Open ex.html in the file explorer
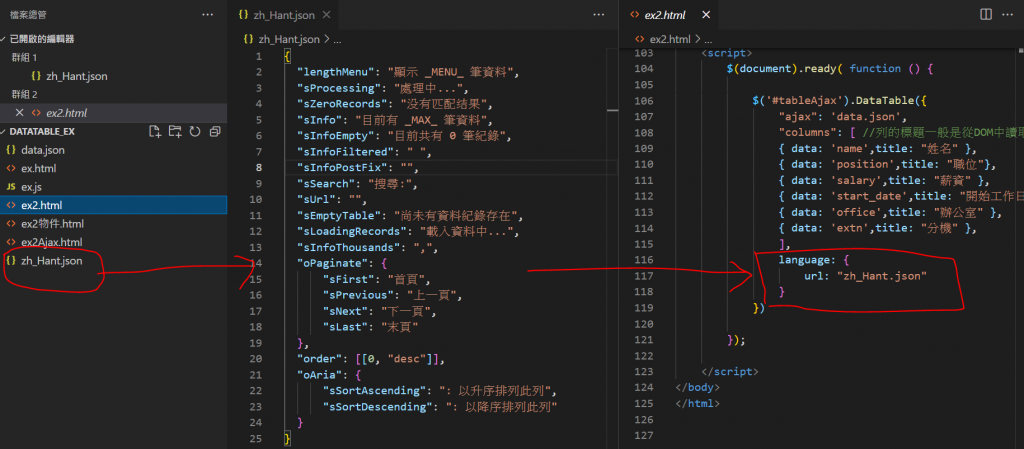The width and height of the screenshot is (1024, 449). click(x=39, y=168)
